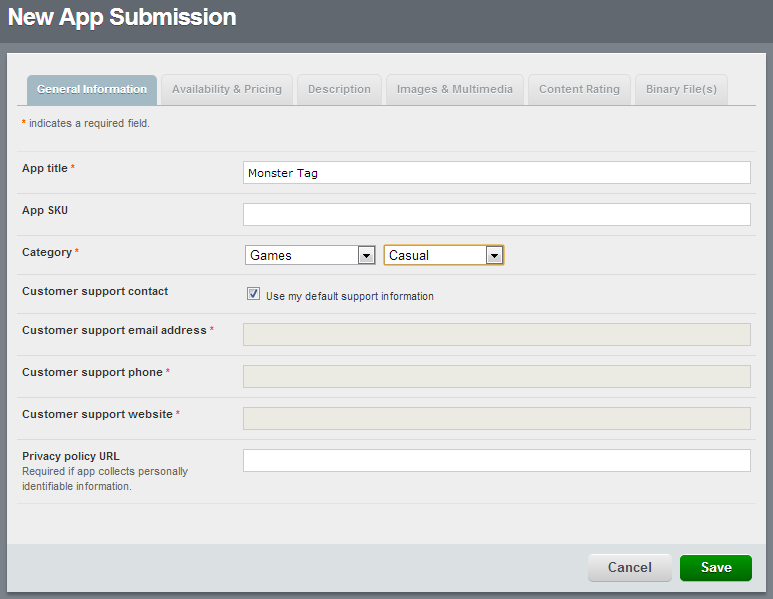Image resolution: width=773 pixels, height=599 pixels.
Task: Click the App title text field
Action: point(496,173)
